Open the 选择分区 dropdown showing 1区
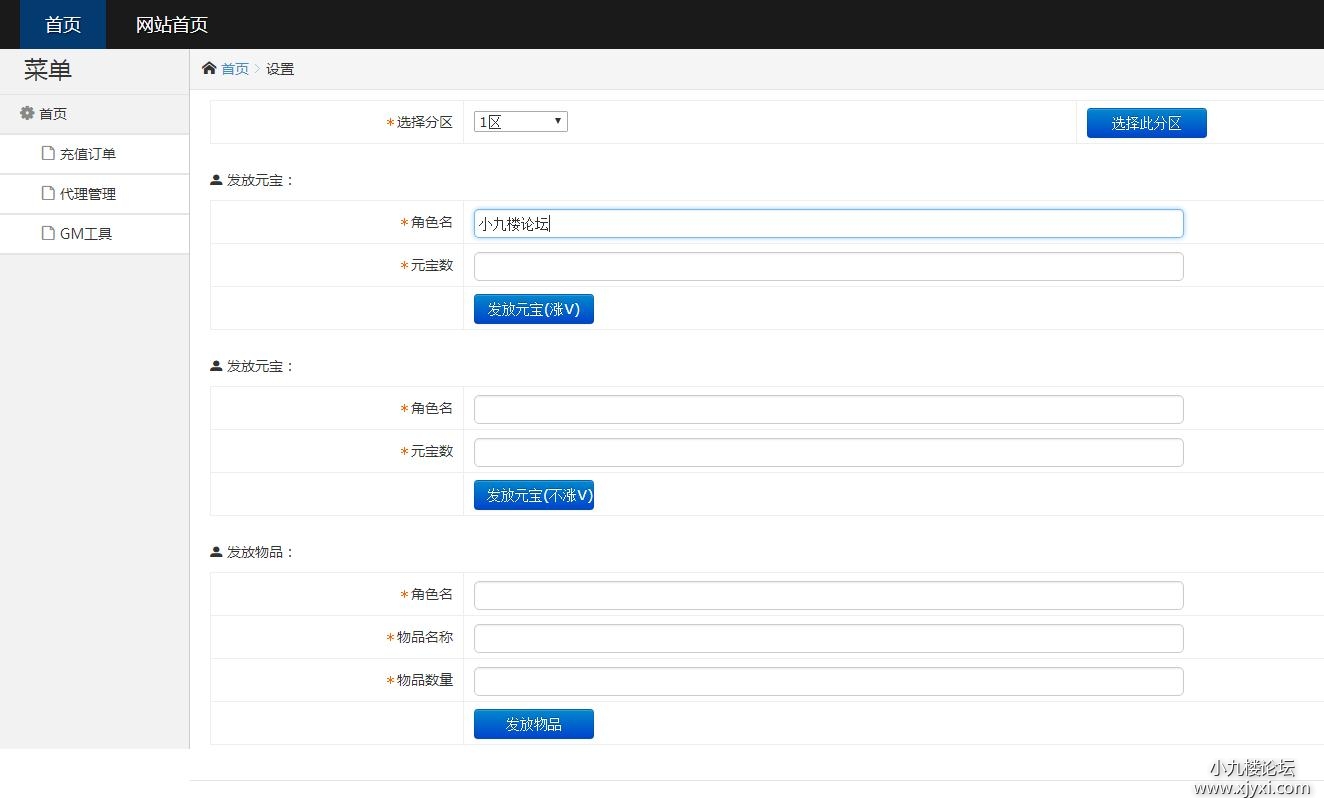Viewport: 1324px width, 803px height. (x=520, y=122)
